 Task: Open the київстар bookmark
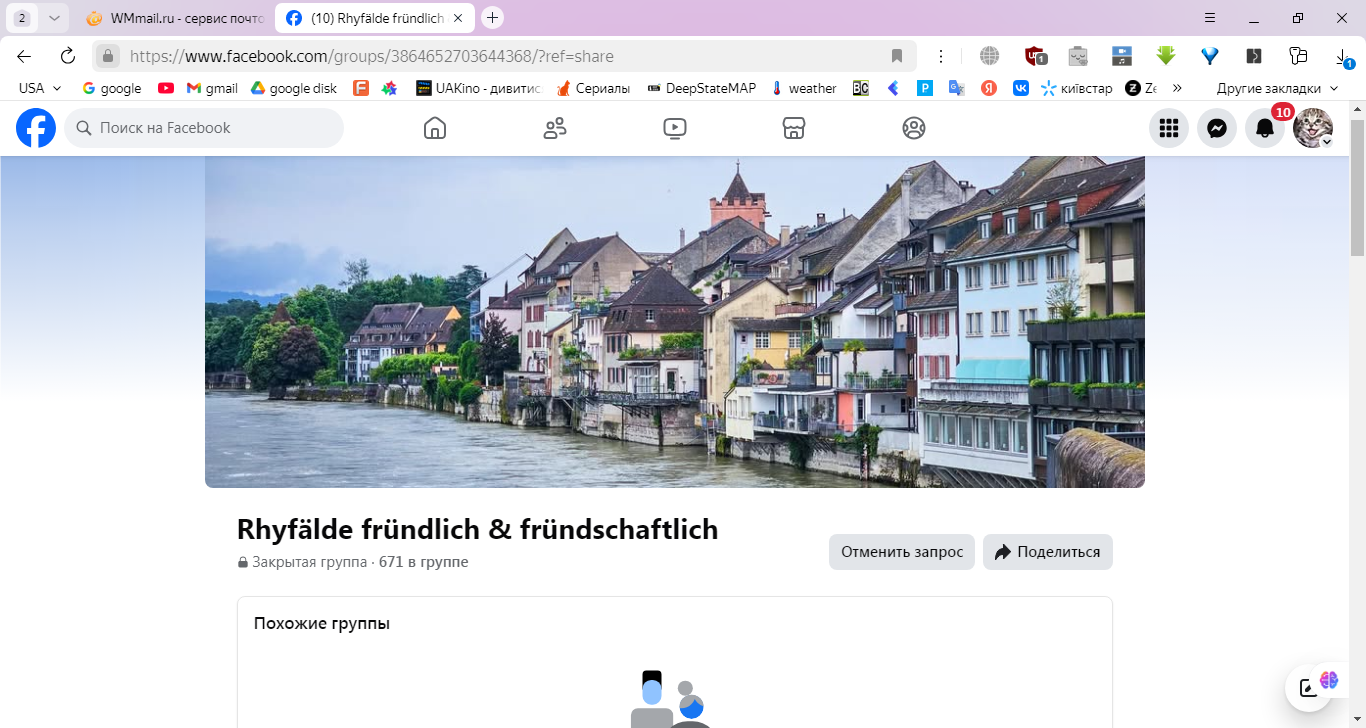(1076, 88)
